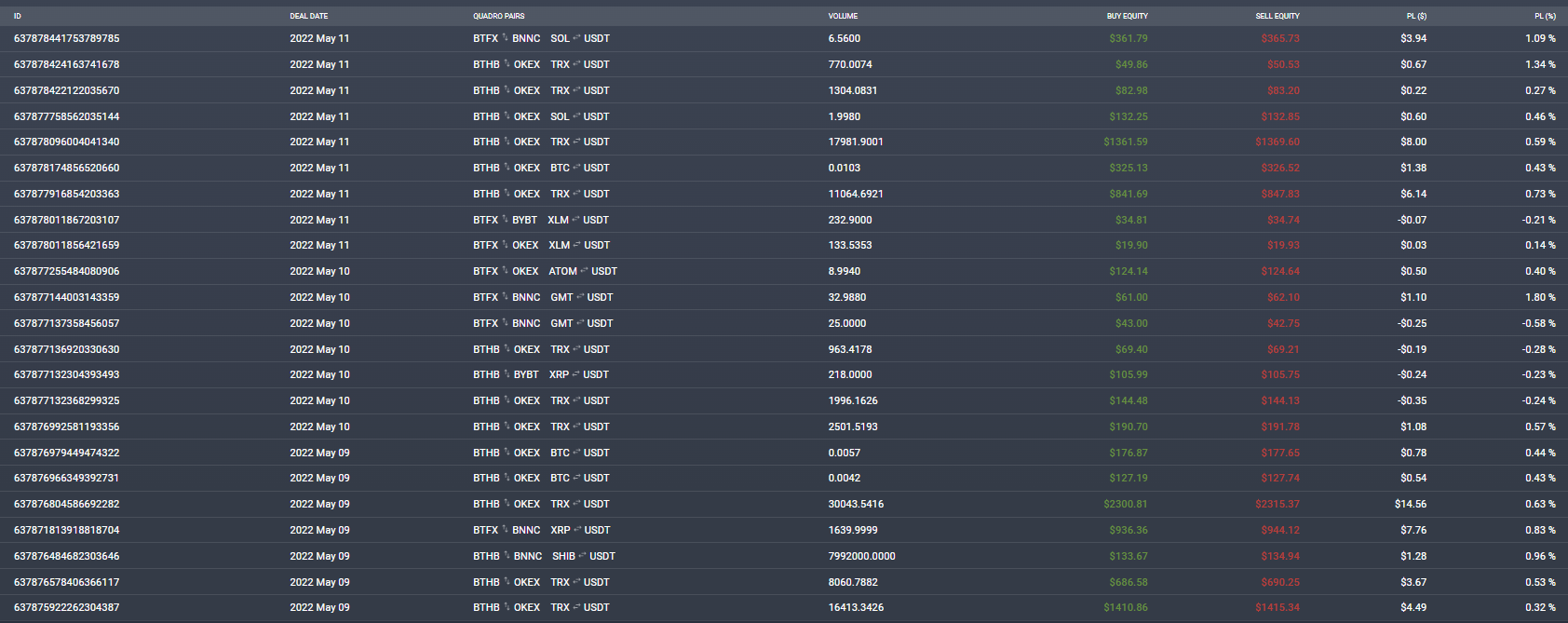Sort by the PL ($) column header
1568x623 pixels.
1416,16
